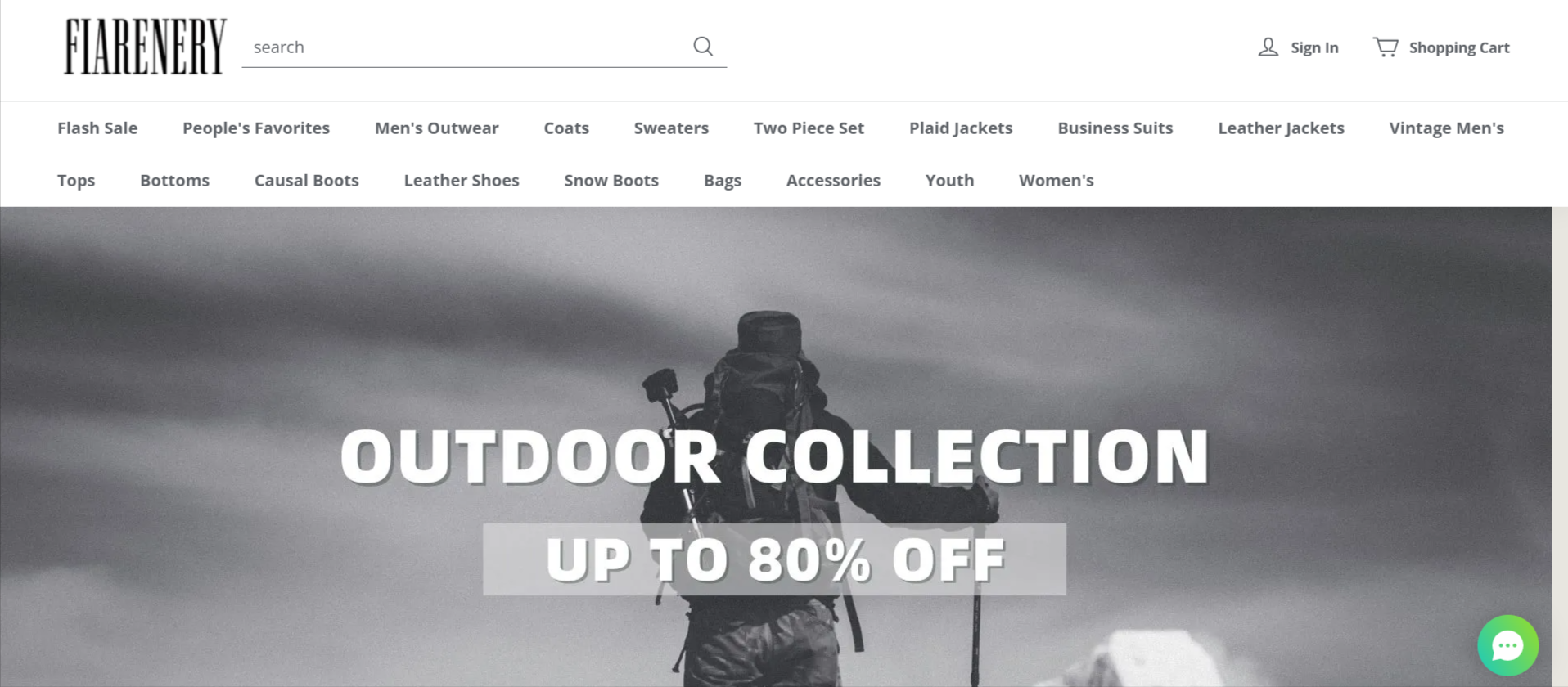
Task: Select Leather Jackets category
Action: click(x=1281, y=128)
